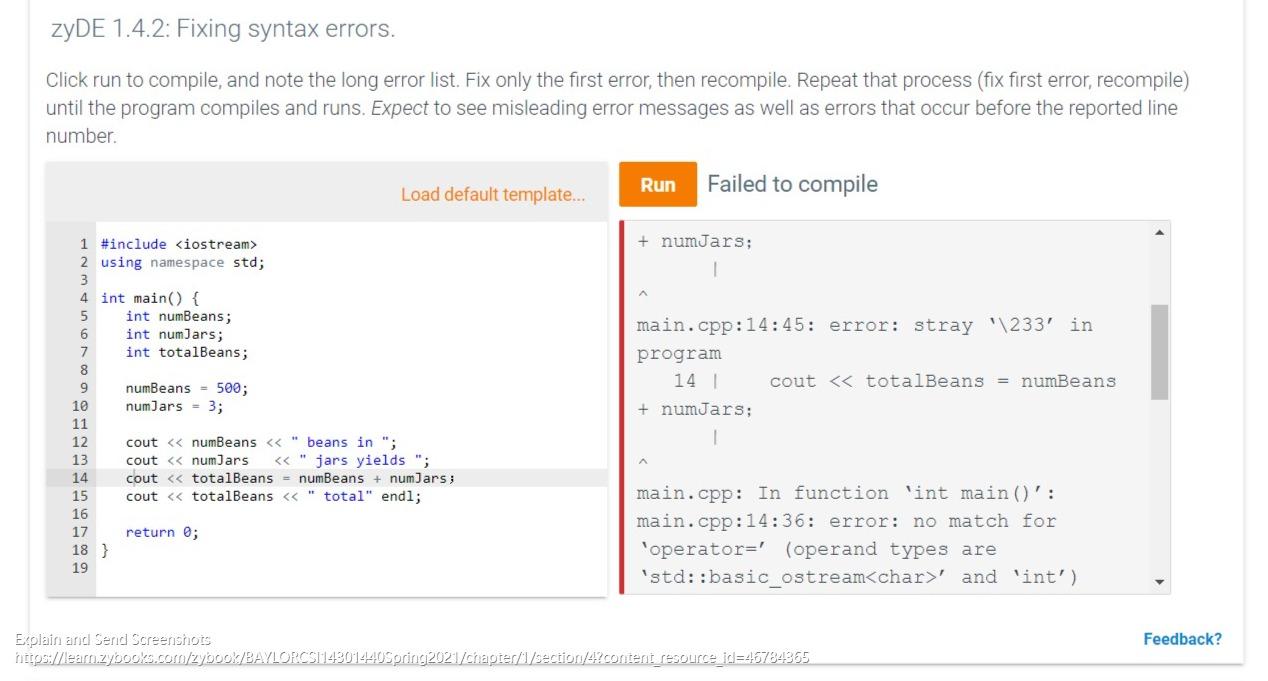Click the Run button to compile
This screenshot has height=681, width=1268.
657,184
